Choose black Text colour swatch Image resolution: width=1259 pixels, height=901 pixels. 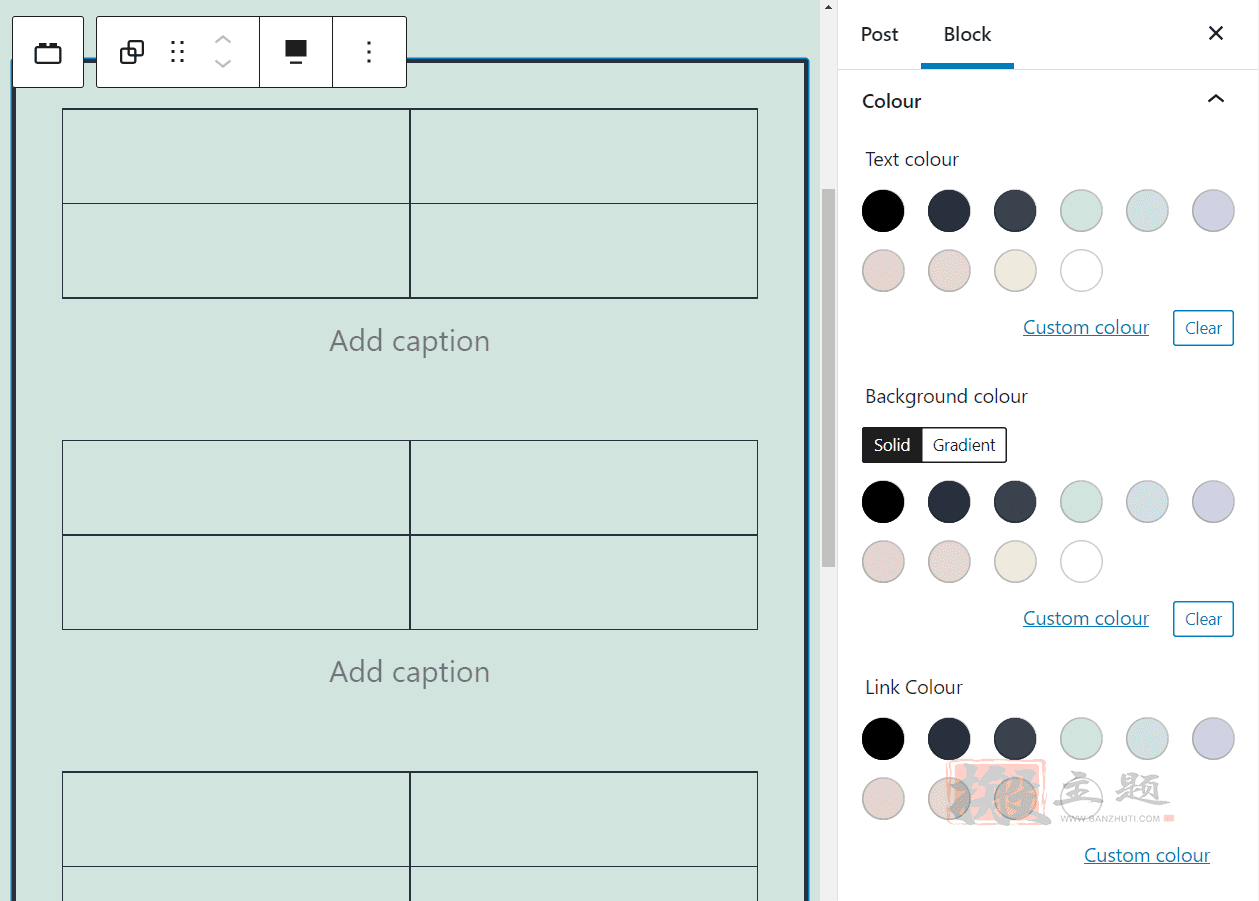(x=883, y=211)
